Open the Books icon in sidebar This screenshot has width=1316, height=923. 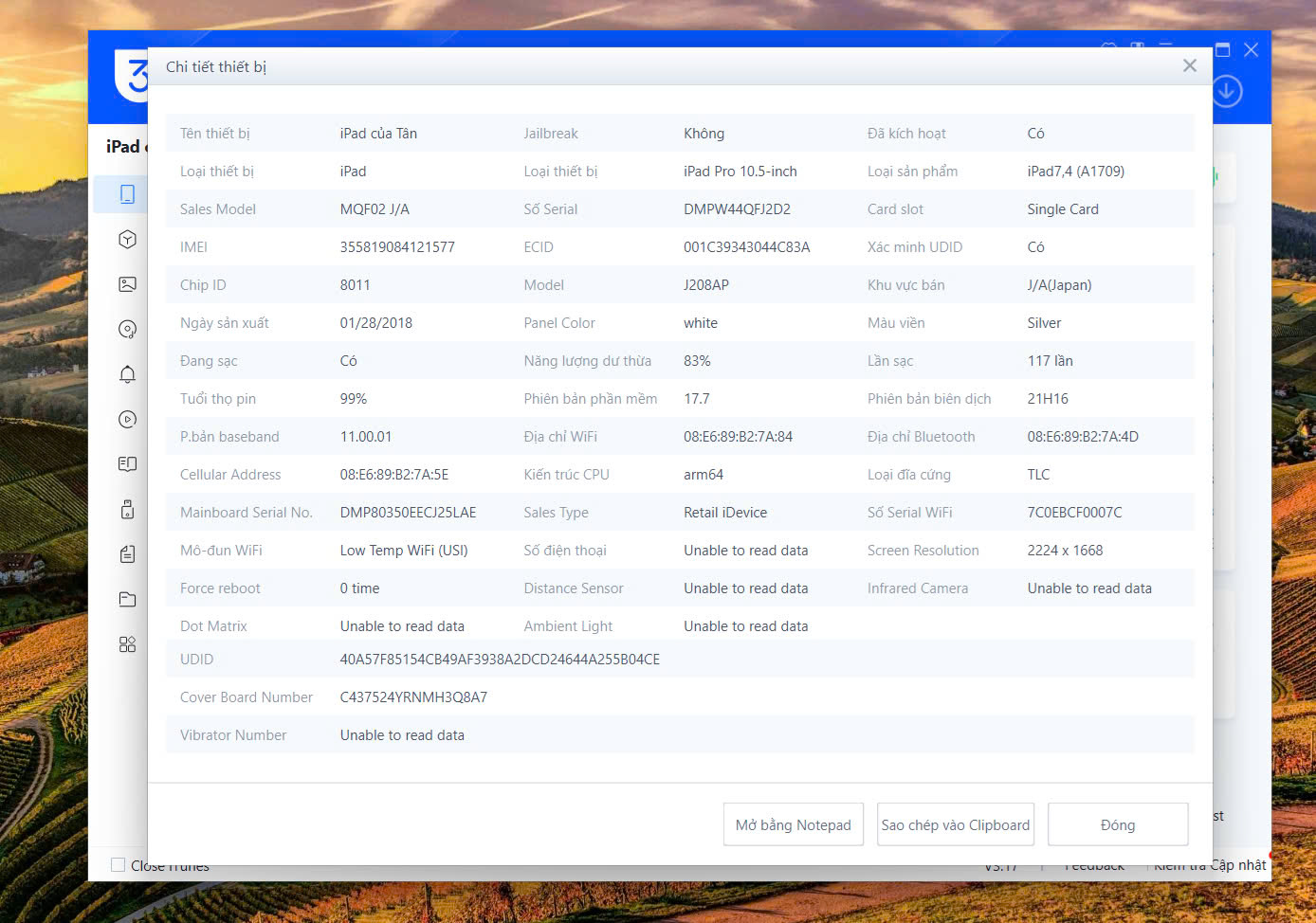[127, 464]
